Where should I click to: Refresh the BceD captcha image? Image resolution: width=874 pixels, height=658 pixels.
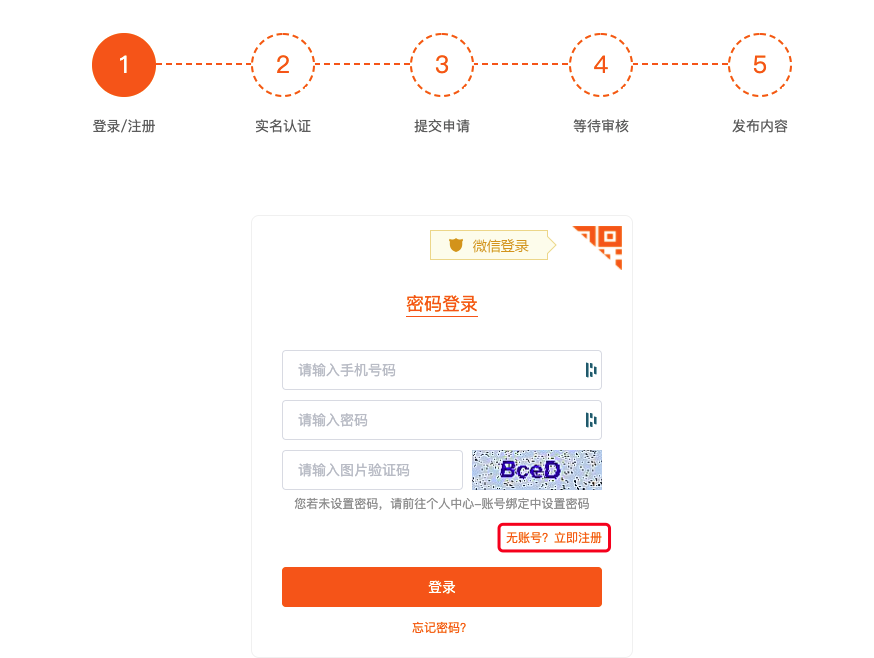[x=537, y=470]
